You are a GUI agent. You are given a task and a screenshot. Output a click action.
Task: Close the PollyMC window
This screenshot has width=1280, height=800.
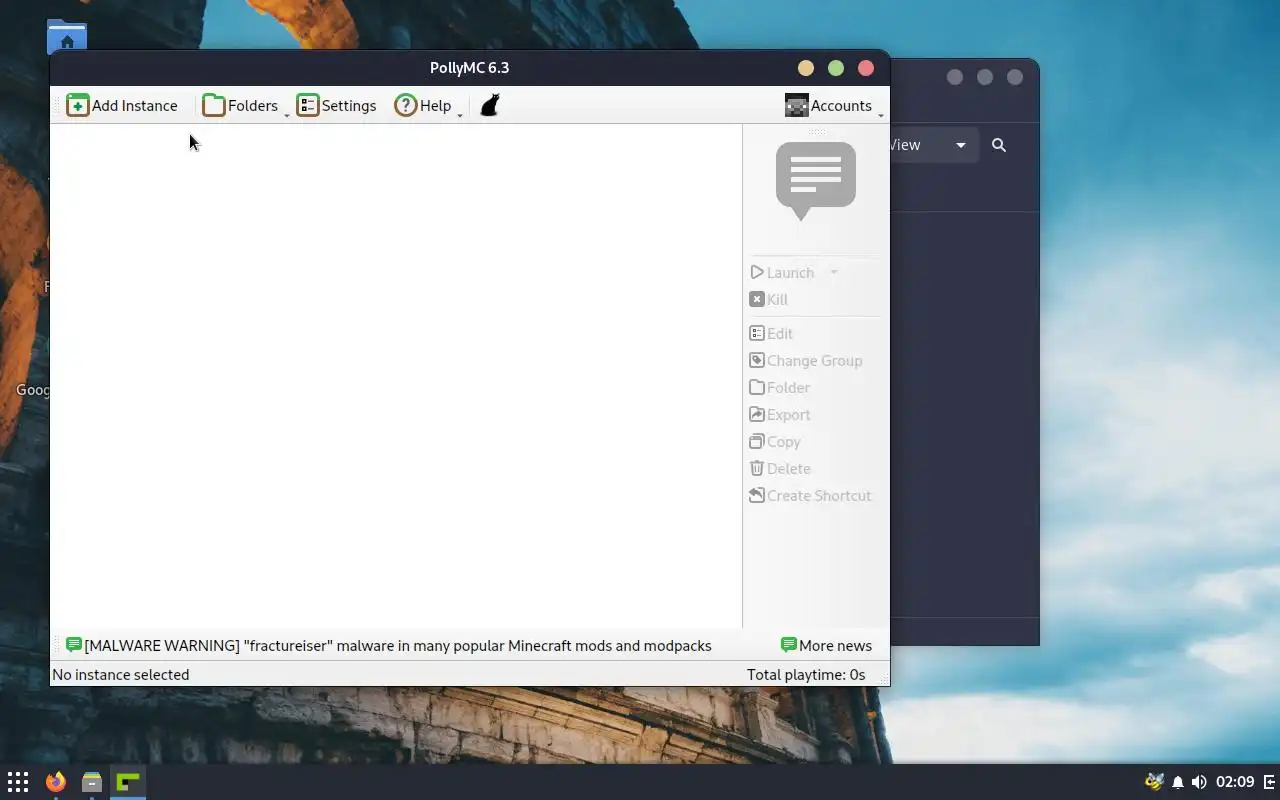pos(866,68)
